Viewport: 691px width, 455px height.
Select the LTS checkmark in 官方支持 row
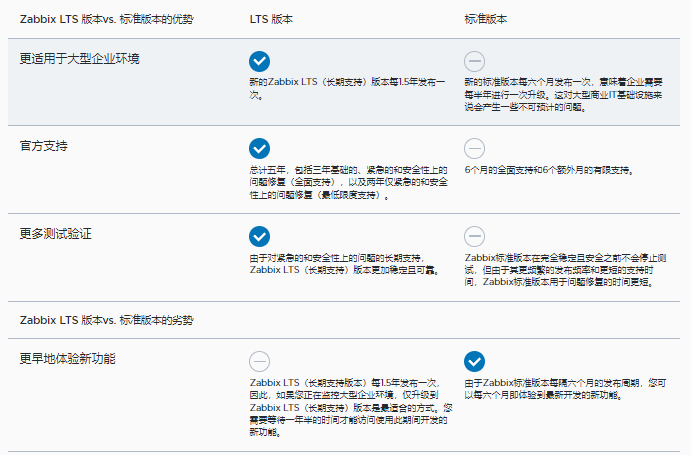260,148
